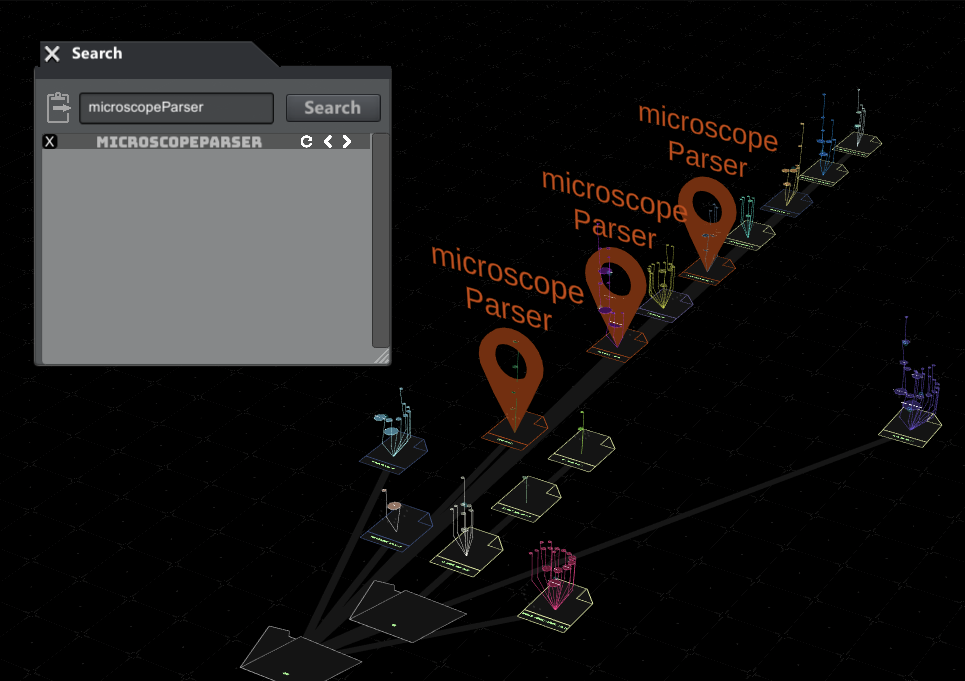Refresh the MICROSCOPEPARSER search results
The image size is (965, 681).
(307, 142)
